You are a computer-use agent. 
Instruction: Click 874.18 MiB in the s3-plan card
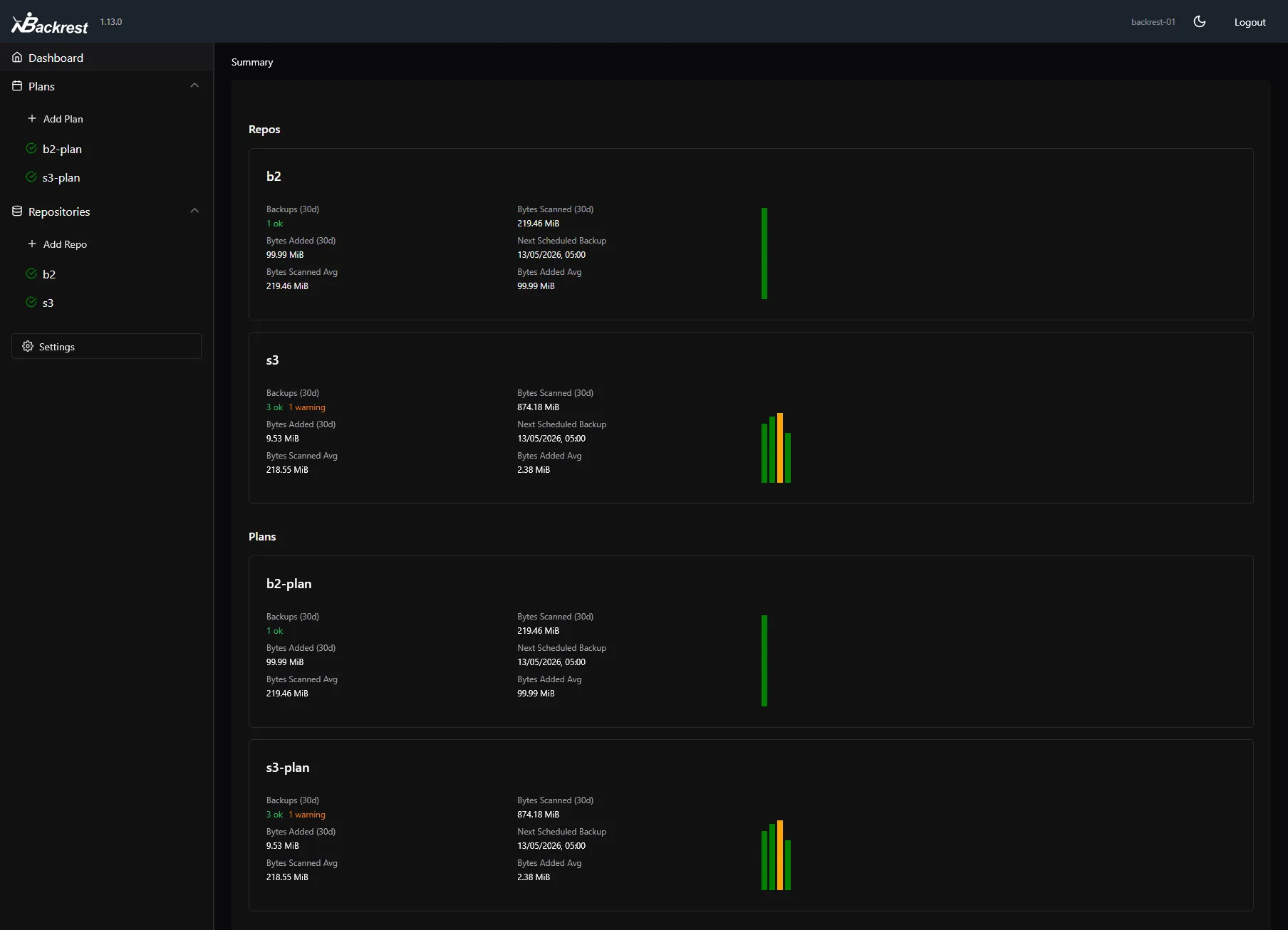point(539,815)
